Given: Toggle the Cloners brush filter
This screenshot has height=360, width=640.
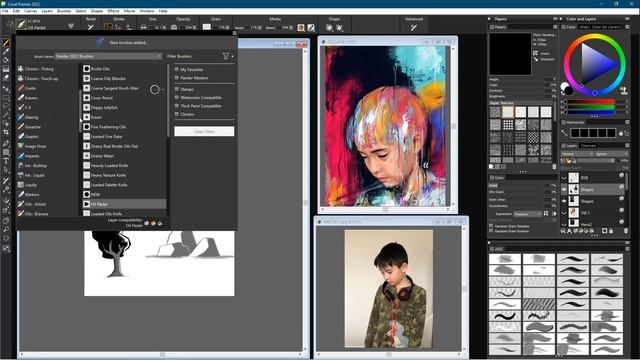Looking at the screenshot, I should coord(177,114).
